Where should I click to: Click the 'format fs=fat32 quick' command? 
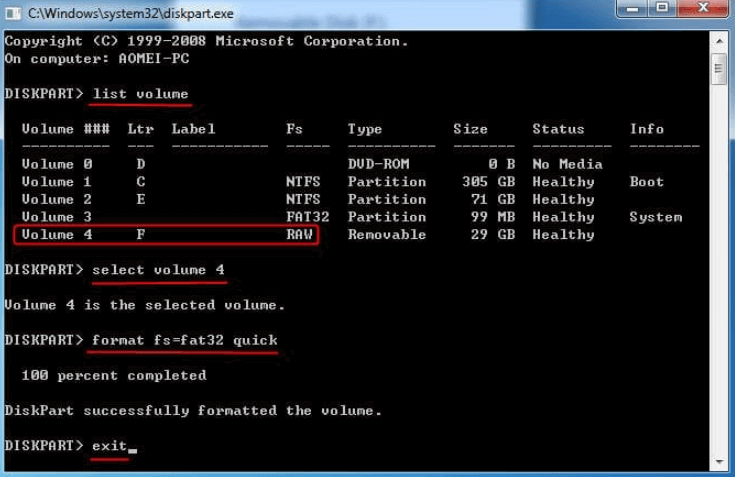pyautogui.click(x=184, y=340)
